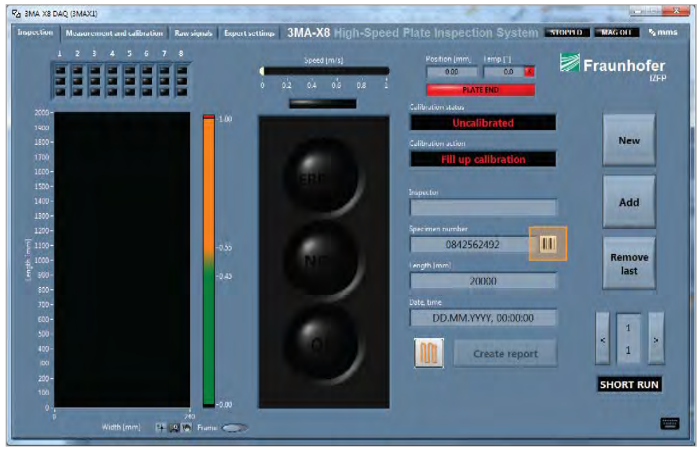The width and height of the screenshot is (700, 451).
Task: Click the red indicator next to Temp field
Action: tap(529, 71)
